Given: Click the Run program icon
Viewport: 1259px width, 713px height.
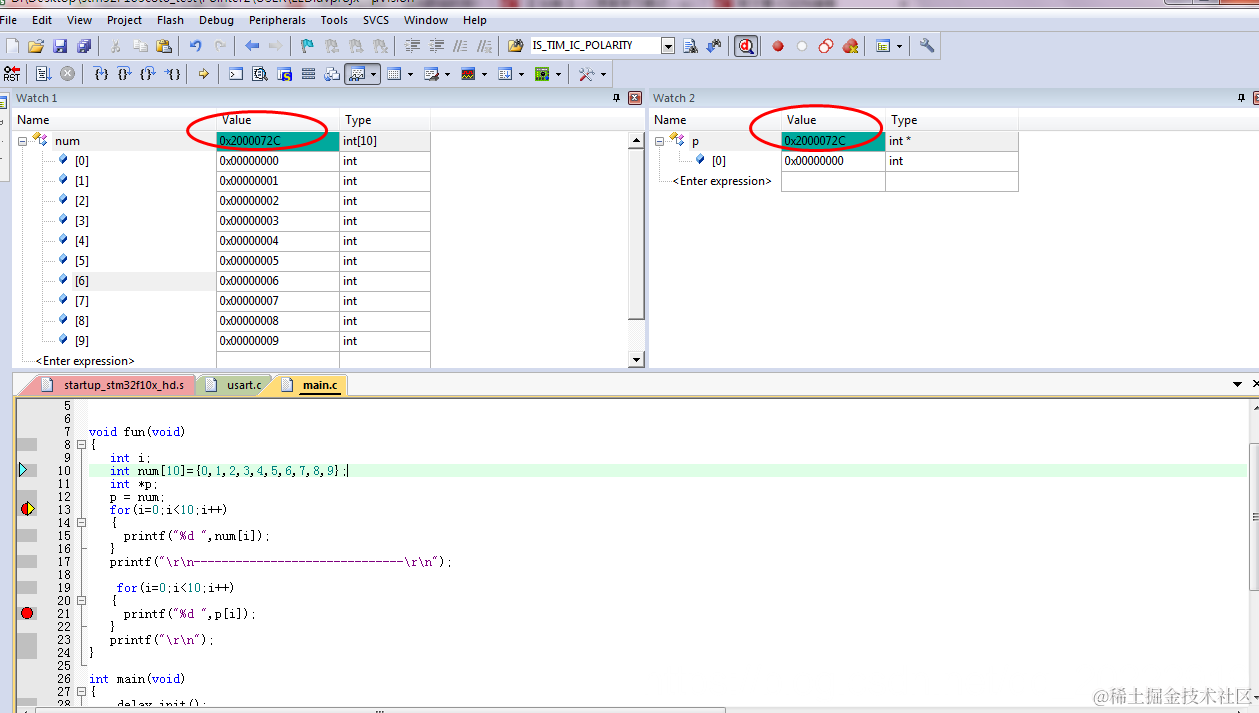Looking at the screenshot, I should tap(44, 74).
